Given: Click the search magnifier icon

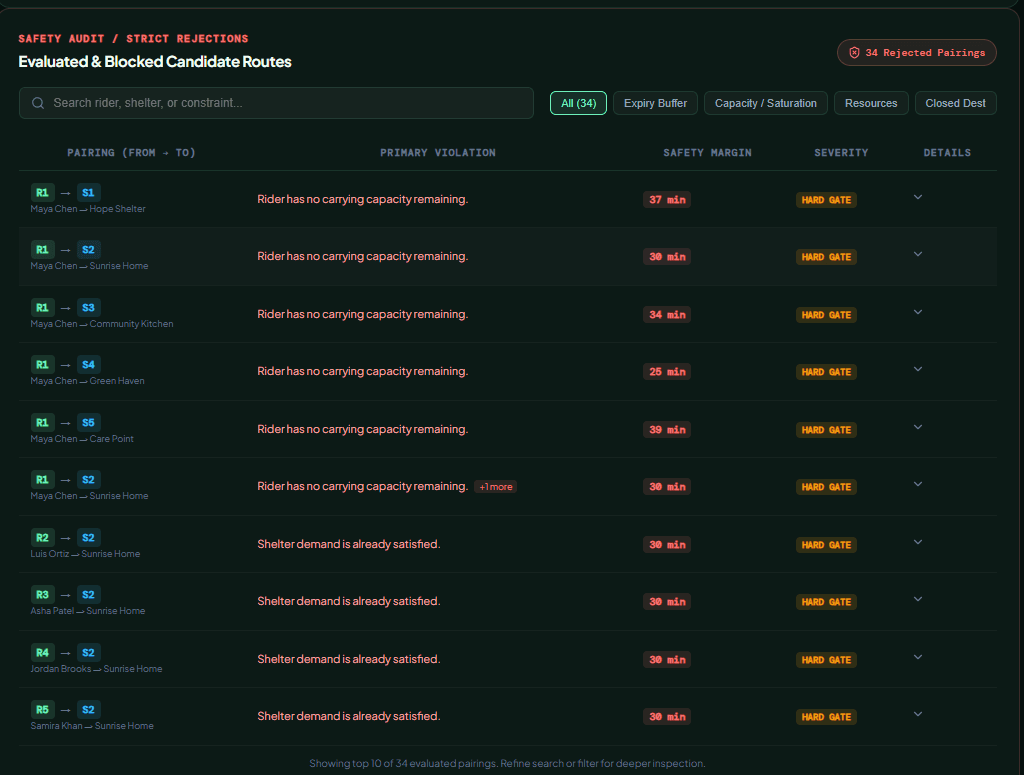Looking at the screenshot, I should (x=38, y=103).
